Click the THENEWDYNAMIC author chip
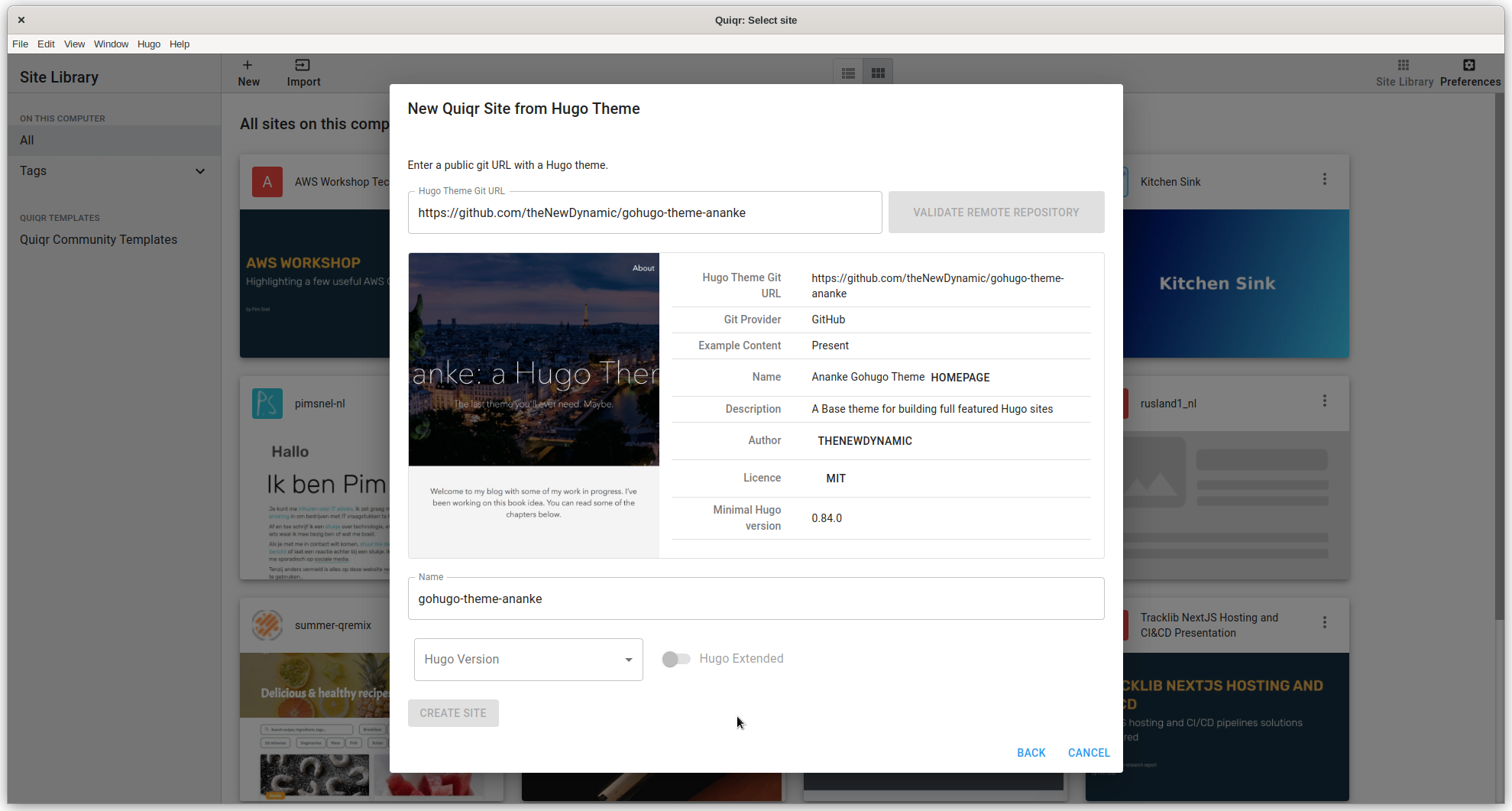1512x811 pixels. coord(865,441)
